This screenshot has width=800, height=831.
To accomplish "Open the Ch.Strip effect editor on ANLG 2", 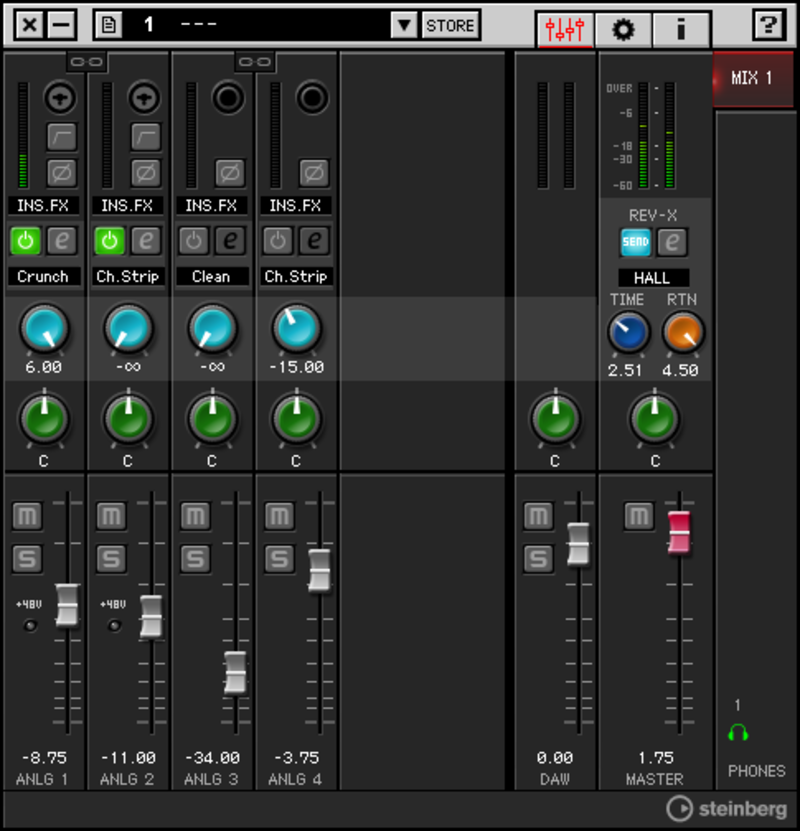I will [x=146, y=241].
